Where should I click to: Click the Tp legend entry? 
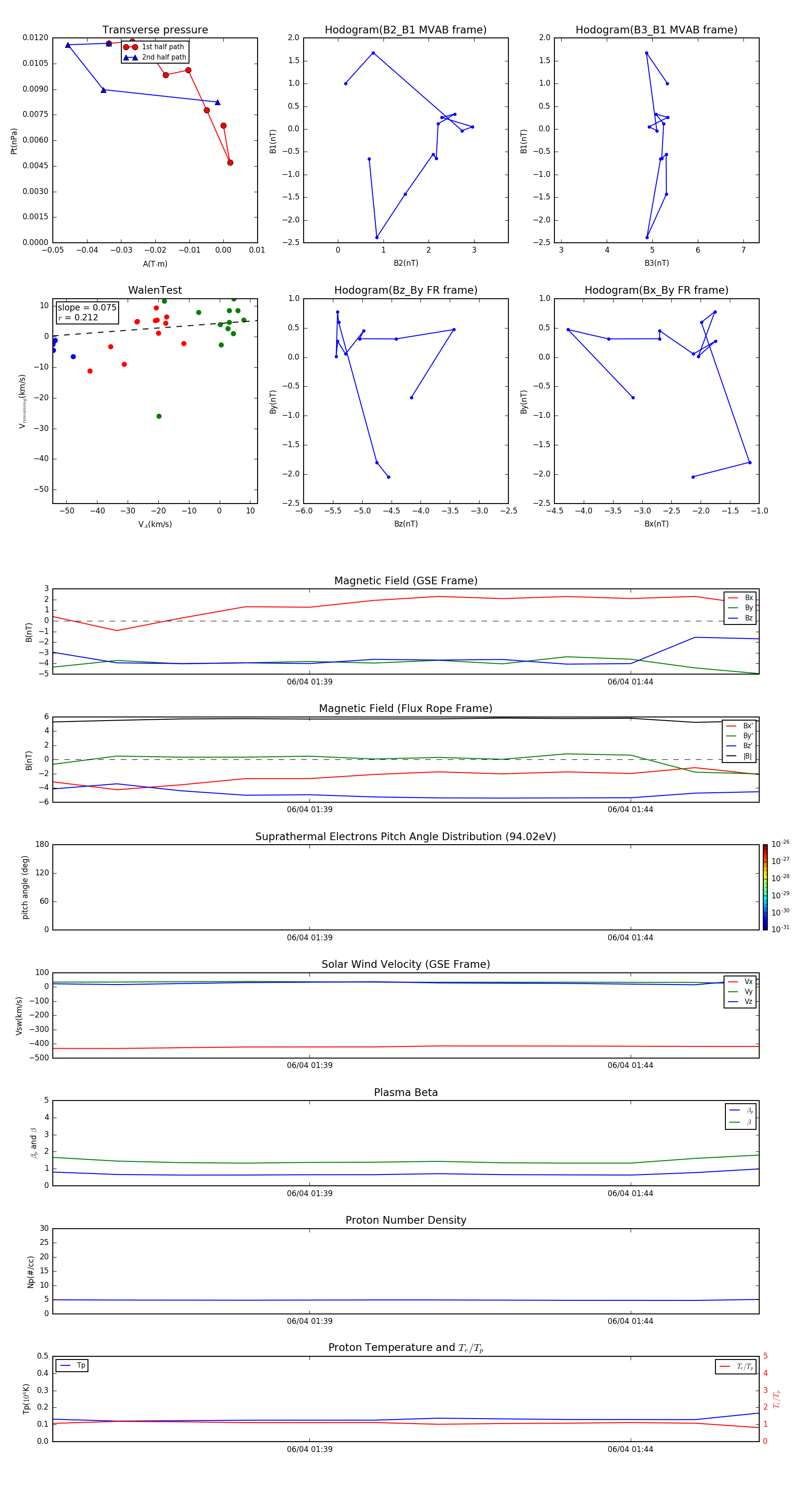[x=72, y=1365]
